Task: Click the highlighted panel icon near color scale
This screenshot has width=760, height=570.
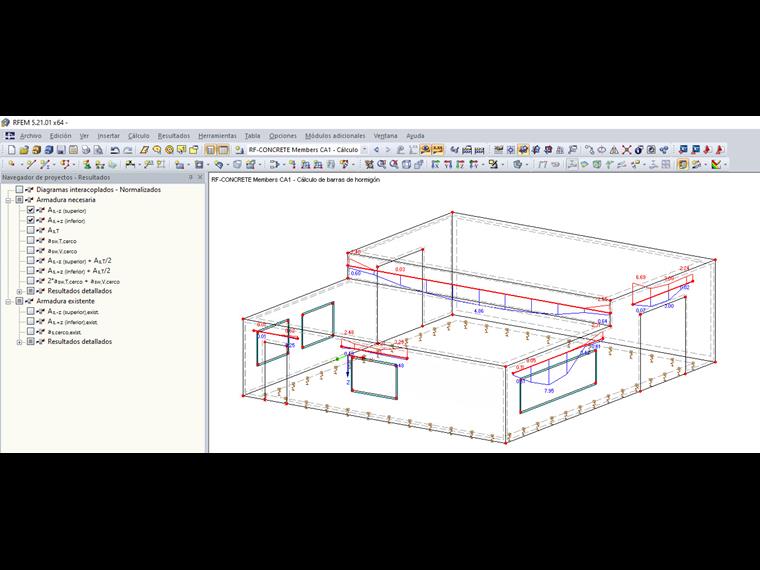Action: pos(682,164)
